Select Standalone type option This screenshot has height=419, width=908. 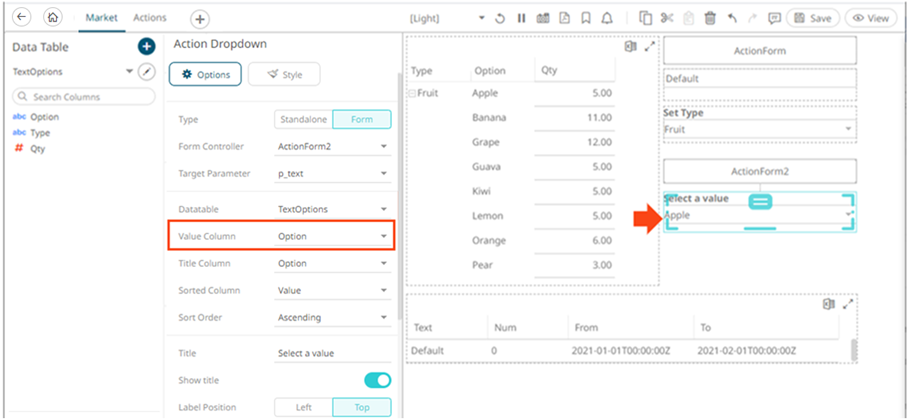click(302, 119)
